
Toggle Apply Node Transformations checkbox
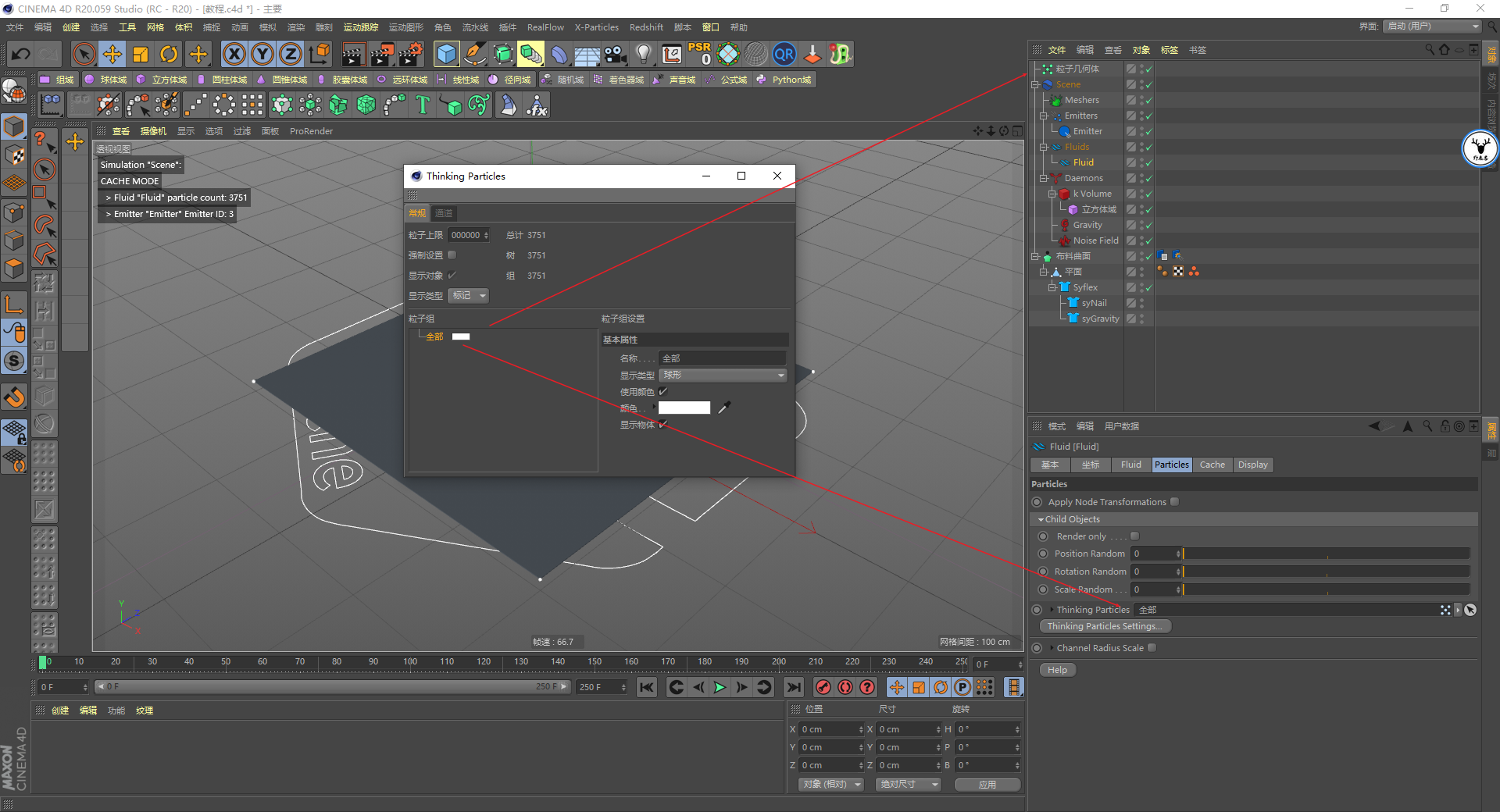[1174, 502]
